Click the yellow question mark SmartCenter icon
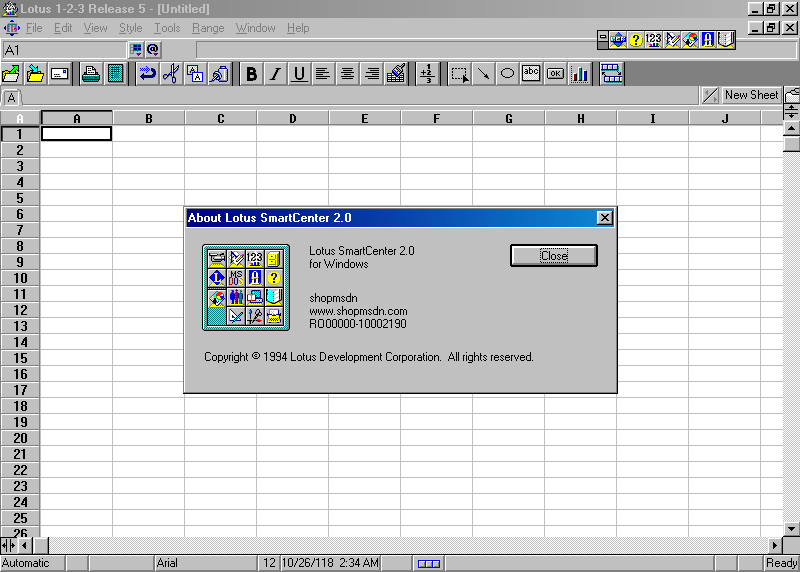This screenshot has height=572, width=800. (636, 40)
